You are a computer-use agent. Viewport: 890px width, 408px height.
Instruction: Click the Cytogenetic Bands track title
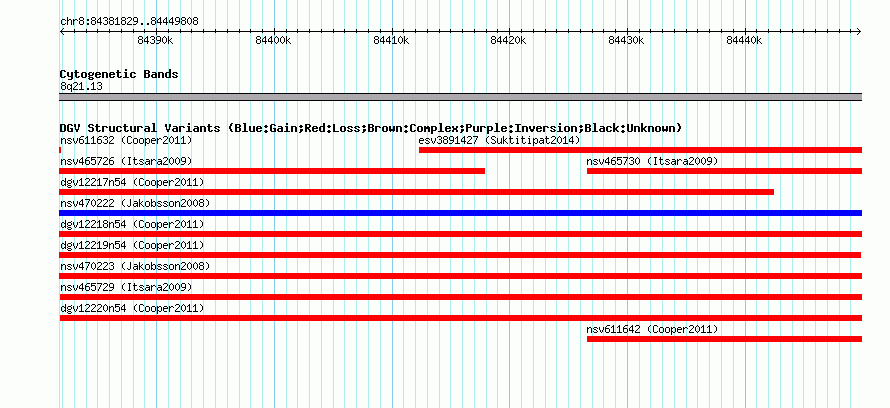tap(119, 74)
